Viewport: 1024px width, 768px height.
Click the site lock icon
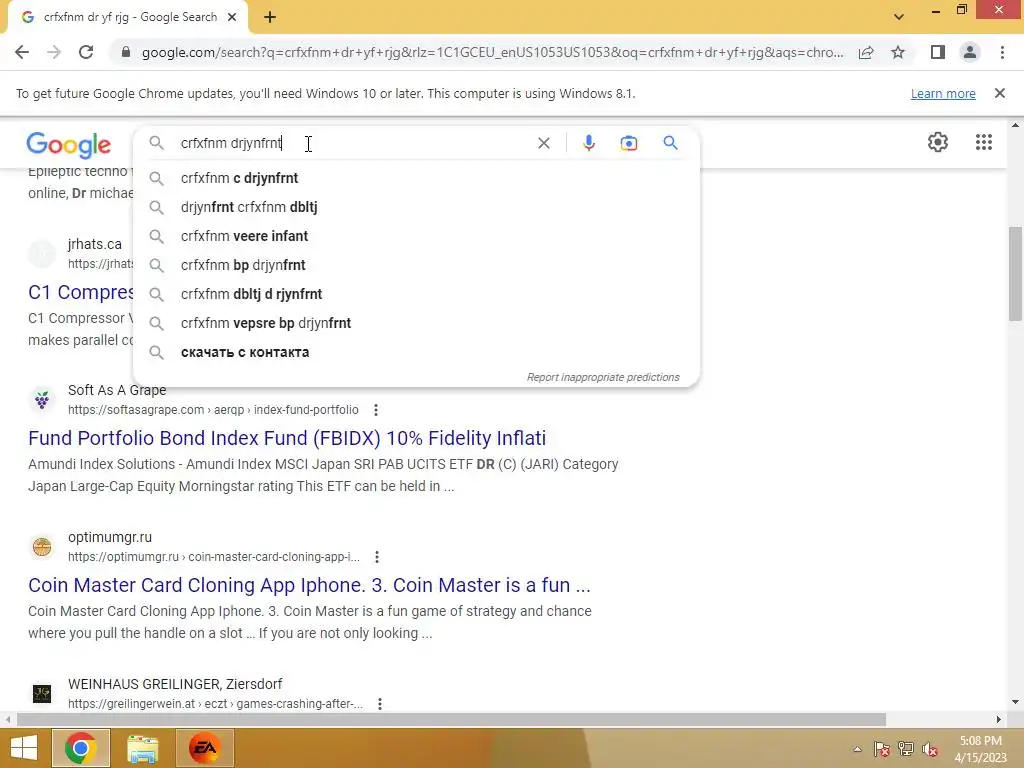(x=126, y=52)
